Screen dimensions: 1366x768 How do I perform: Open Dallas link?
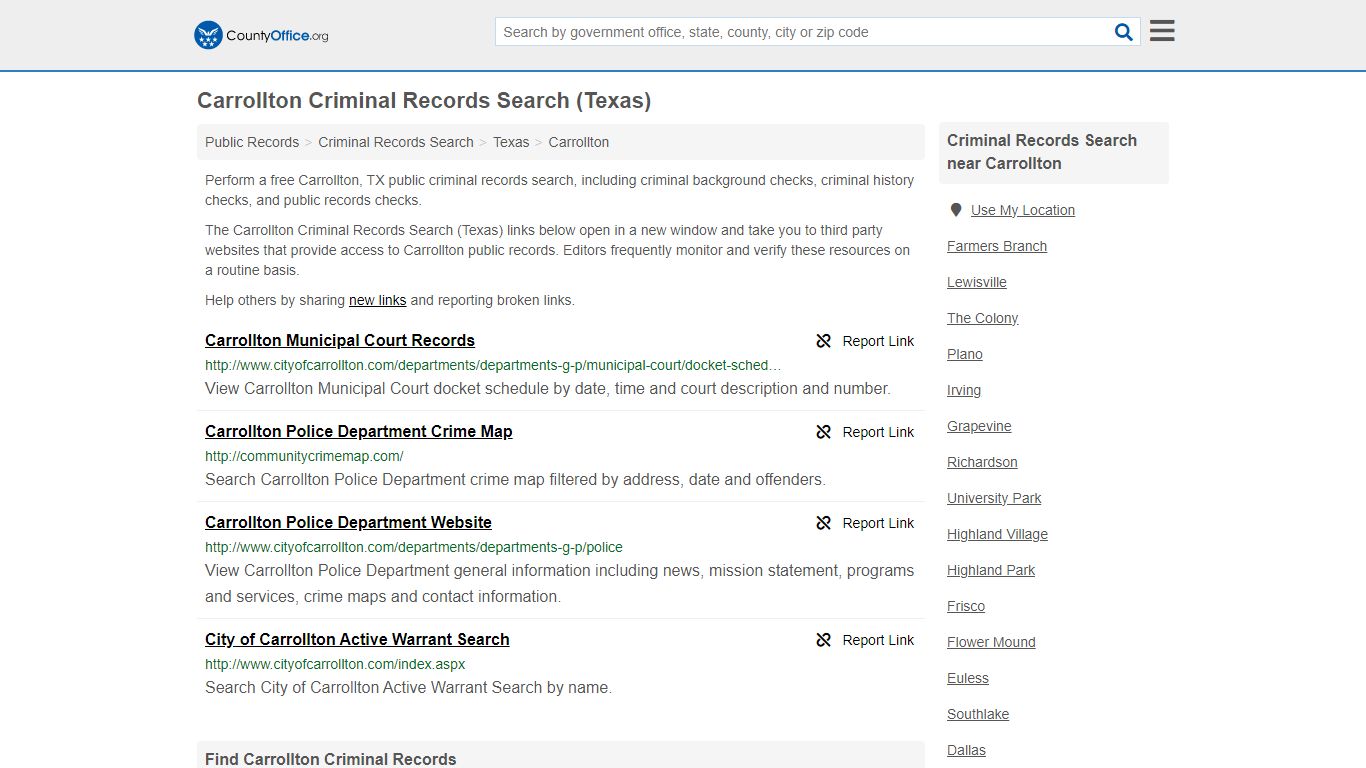pyautogui.click(x=966, y=750)
